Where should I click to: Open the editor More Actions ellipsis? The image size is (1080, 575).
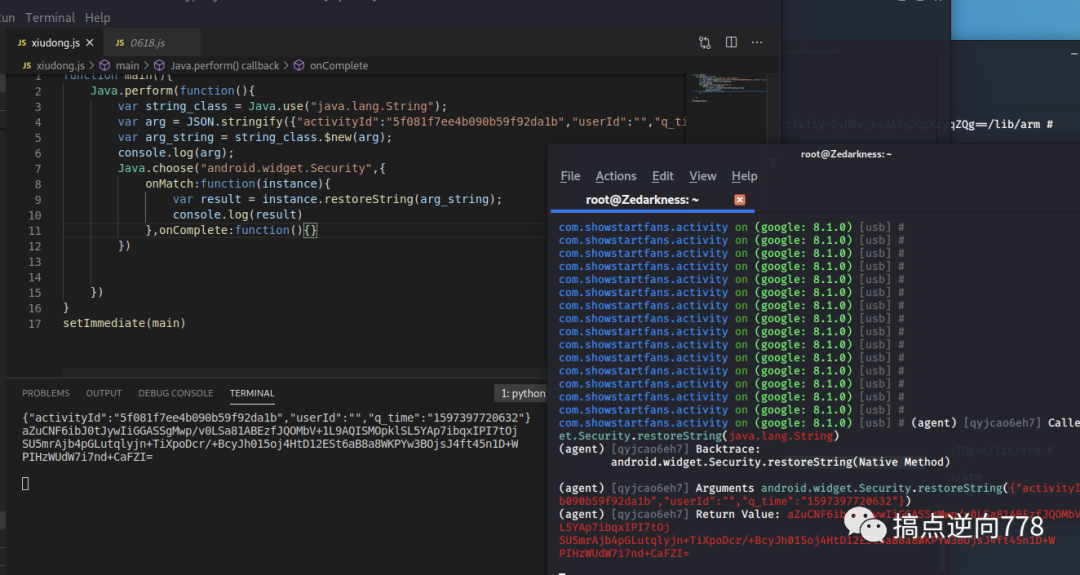[757, 43]
